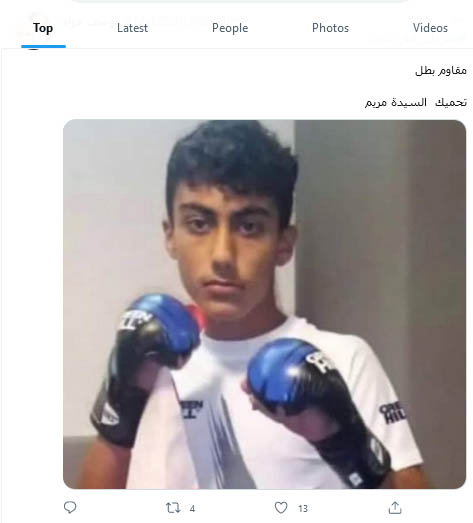473x523 pixels.
Task: Select the Photos tab
Action: pos(331,28)
